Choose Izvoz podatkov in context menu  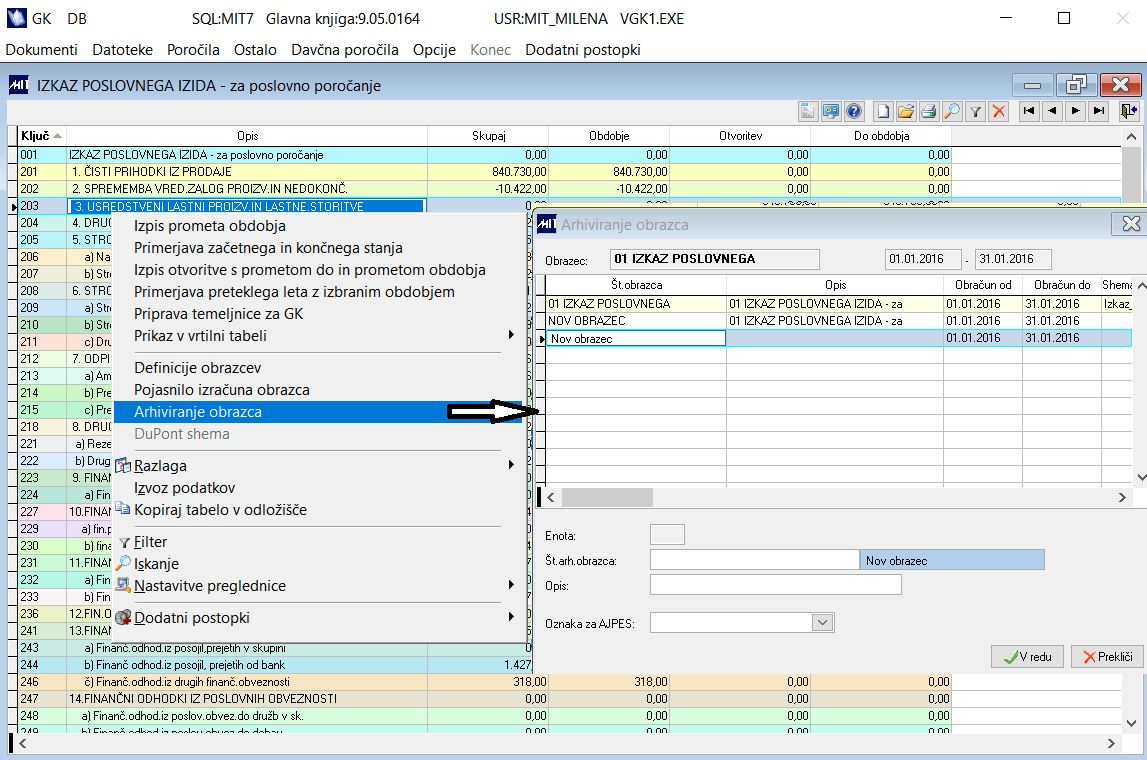[x=185, y=488]
